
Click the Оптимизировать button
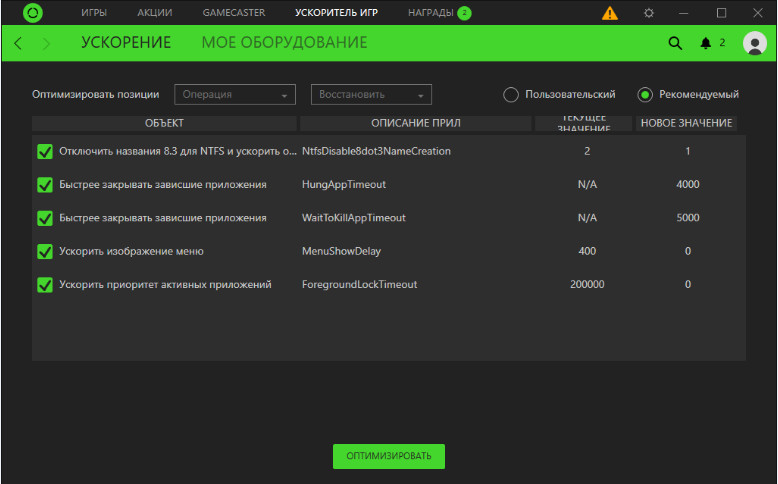[x=389, y=456]
